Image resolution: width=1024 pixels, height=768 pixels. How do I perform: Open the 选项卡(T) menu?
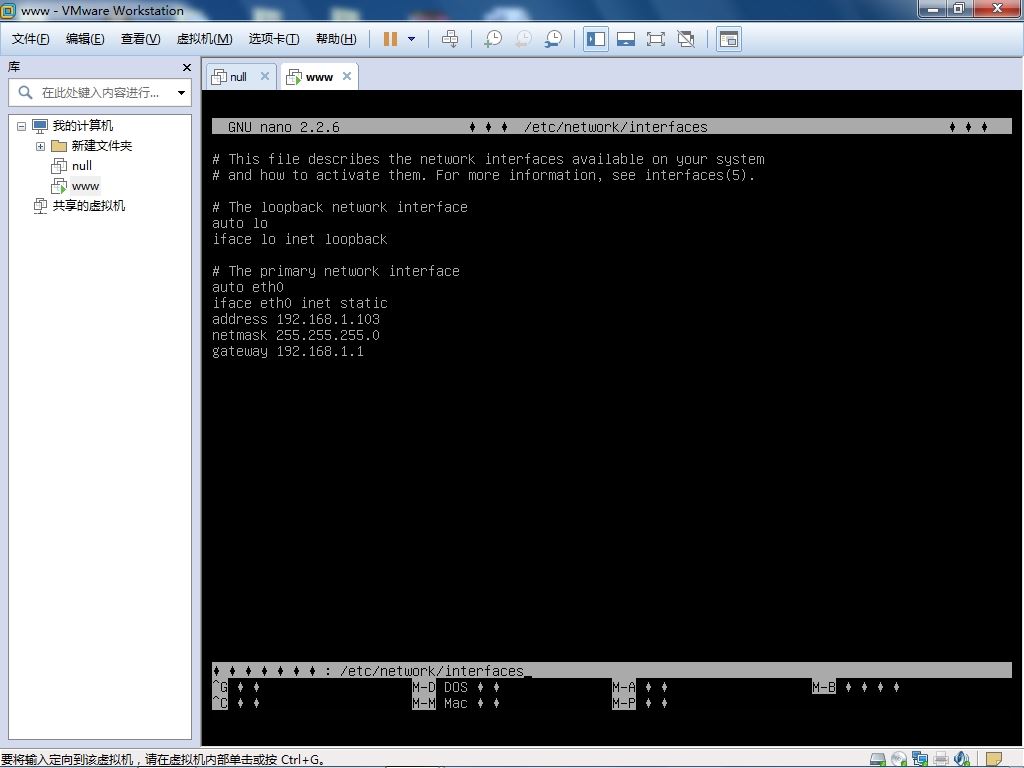pyautogui.click(x=274, y=39)
